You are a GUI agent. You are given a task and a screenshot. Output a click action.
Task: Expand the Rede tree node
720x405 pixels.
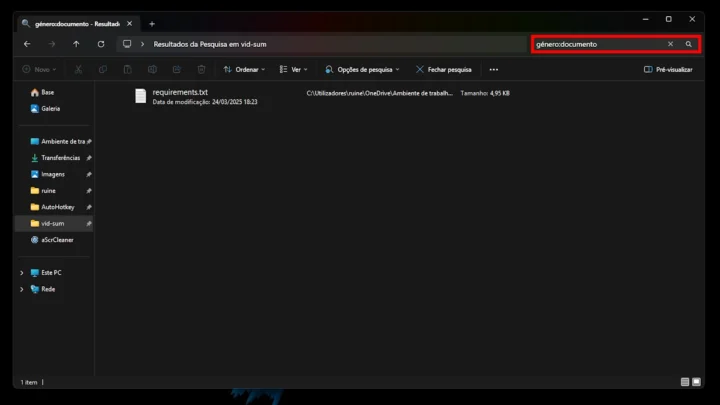tap(22, 289)
